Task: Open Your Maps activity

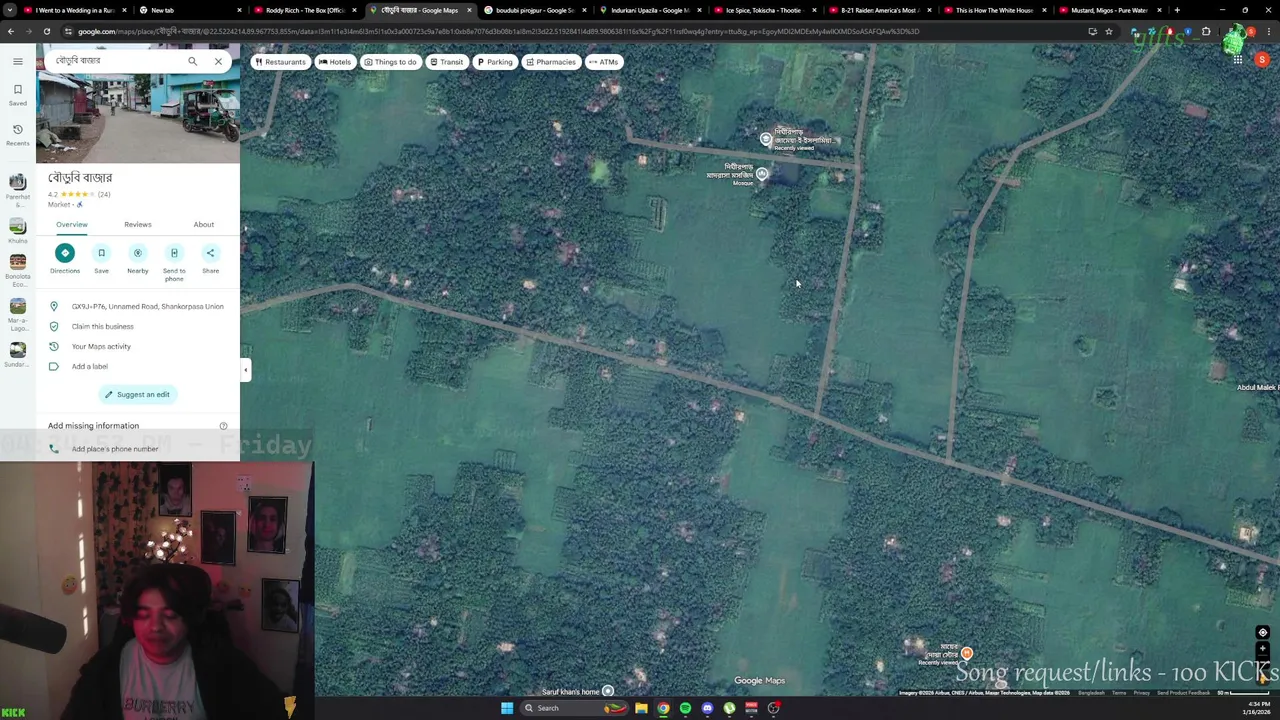Action: pos(138,346)
